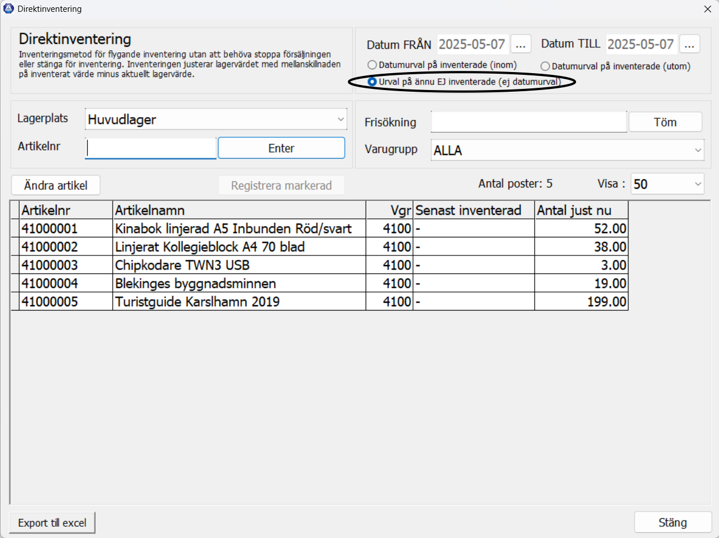Click Registrera markerad button
Viewport: 719px width, 538px height.
click(x=281, y=185)
